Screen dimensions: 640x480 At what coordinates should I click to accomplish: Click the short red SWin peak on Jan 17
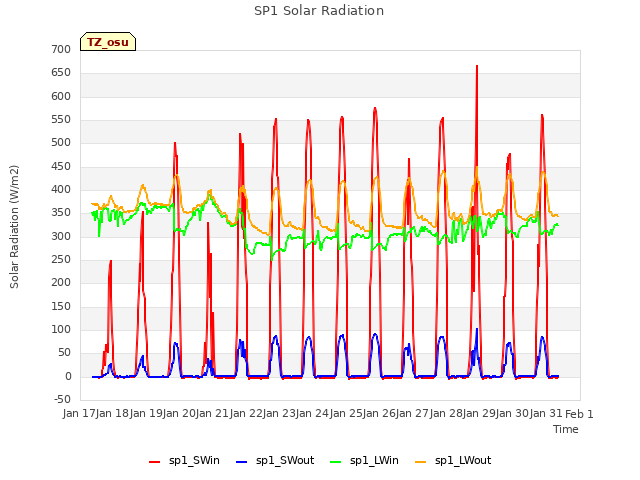110,262
